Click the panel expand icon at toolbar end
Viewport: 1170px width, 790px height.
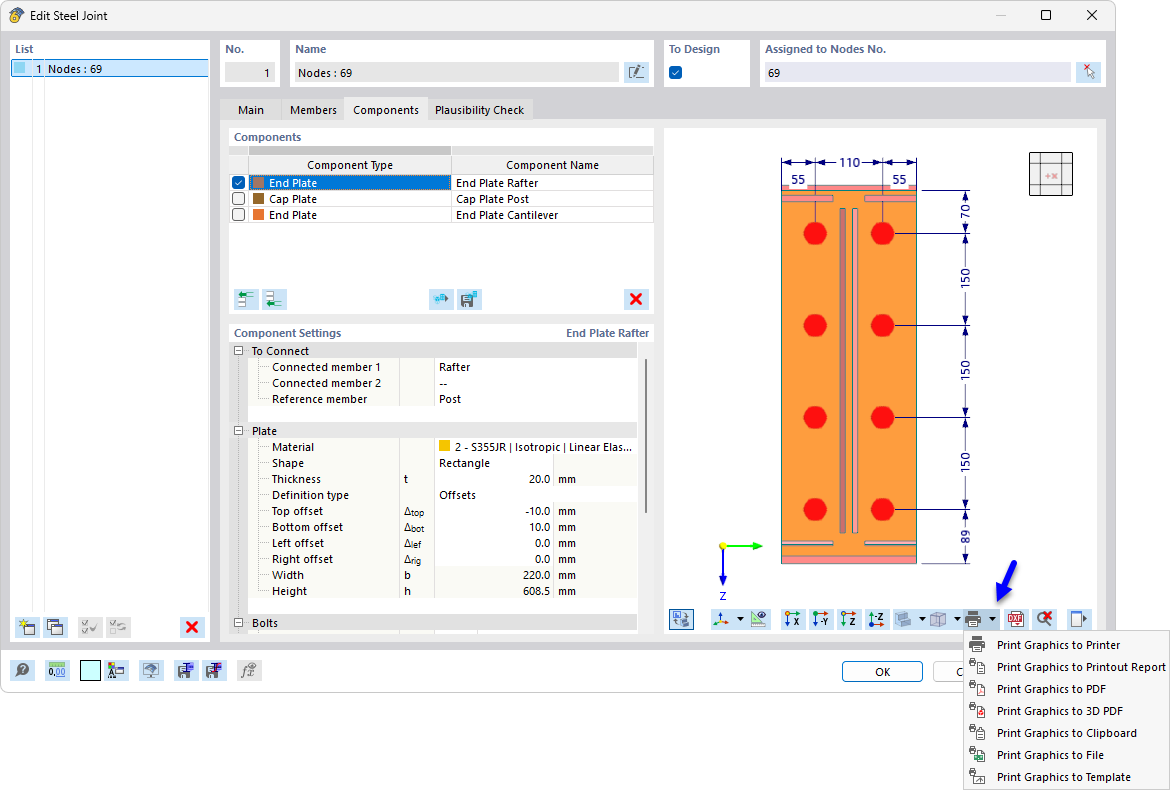click(x=1078, y=618)
